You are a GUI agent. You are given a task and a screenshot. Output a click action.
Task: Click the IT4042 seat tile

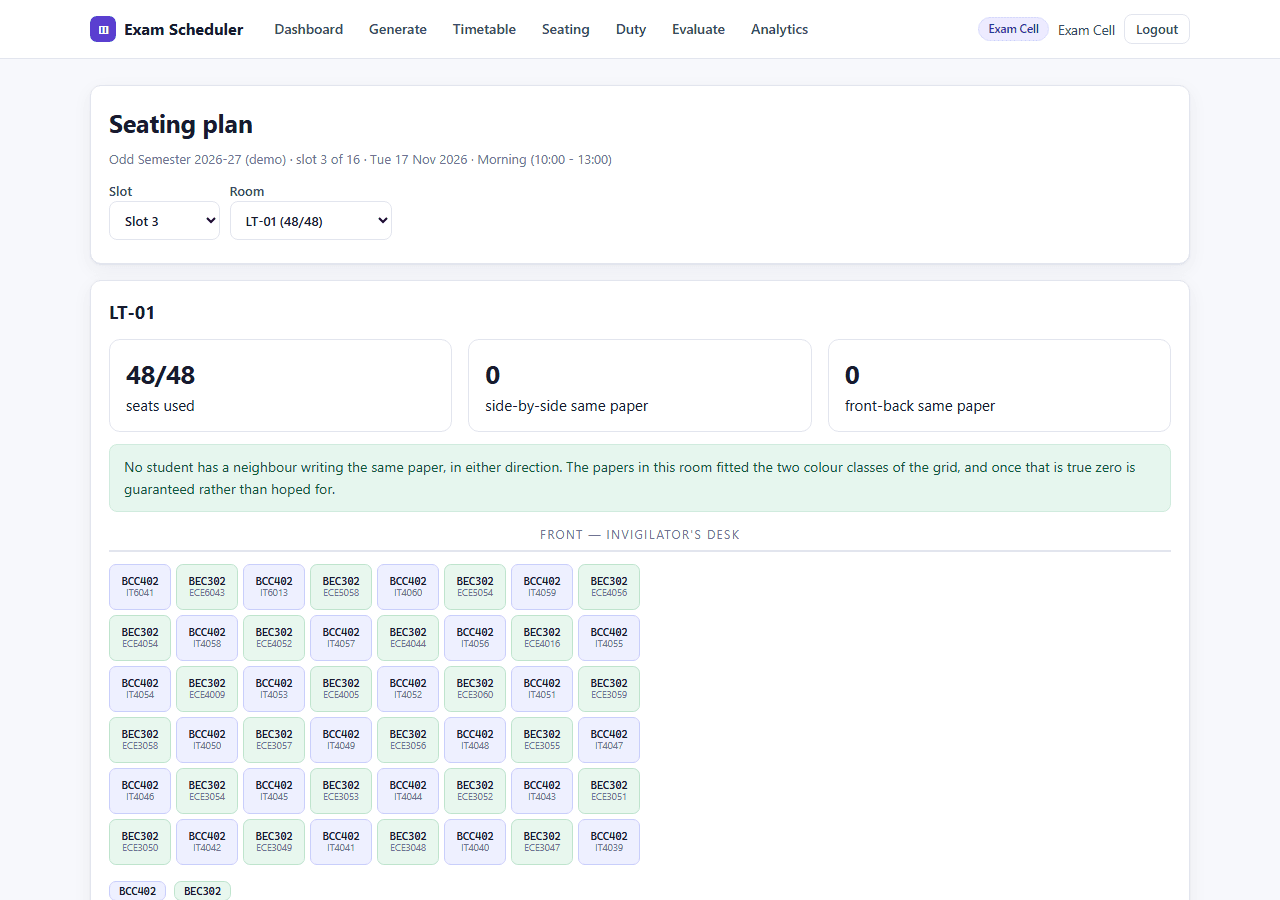(207, 842)
